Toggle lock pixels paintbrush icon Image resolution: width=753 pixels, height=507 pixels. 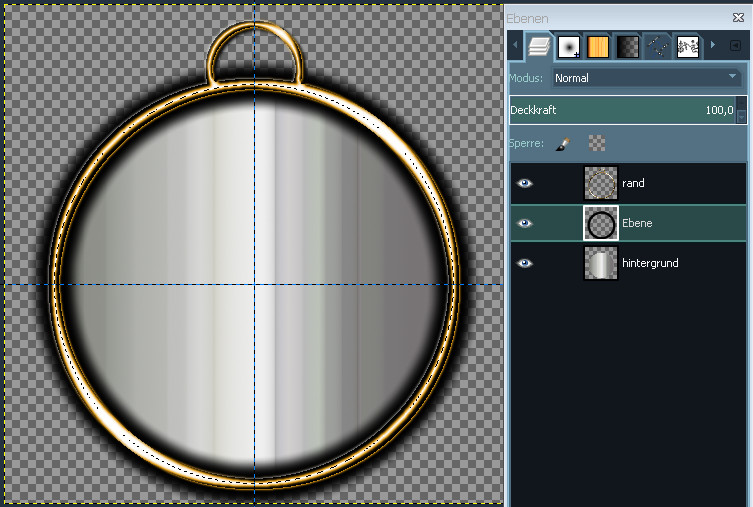[563, 144]
